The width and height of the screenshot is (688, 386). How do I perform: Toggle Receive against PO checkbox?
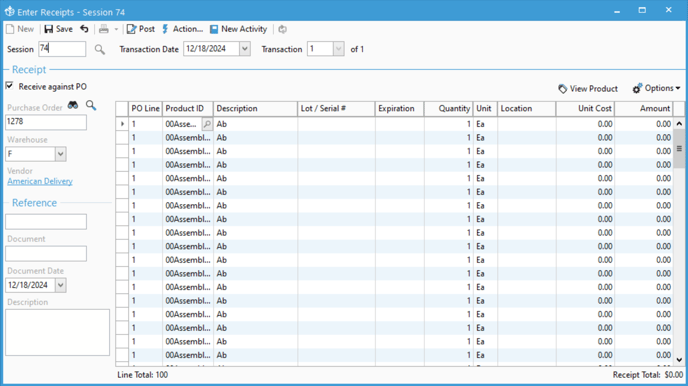[x=10, y=86]
